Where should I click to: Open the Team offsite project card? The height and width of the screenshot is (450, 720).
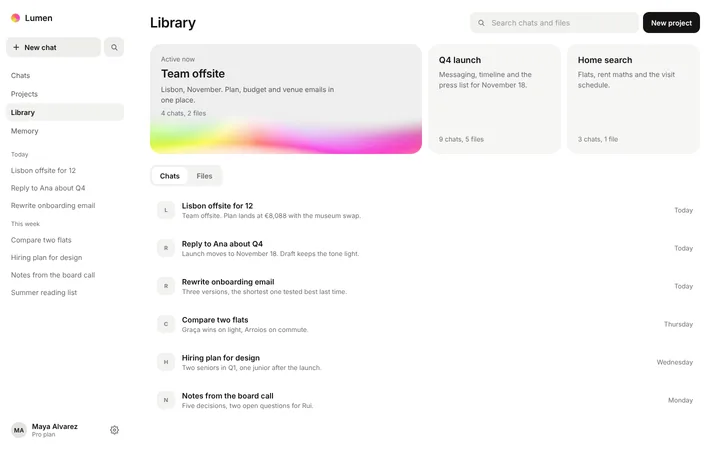pyautogui.click(x=286, y=99)
